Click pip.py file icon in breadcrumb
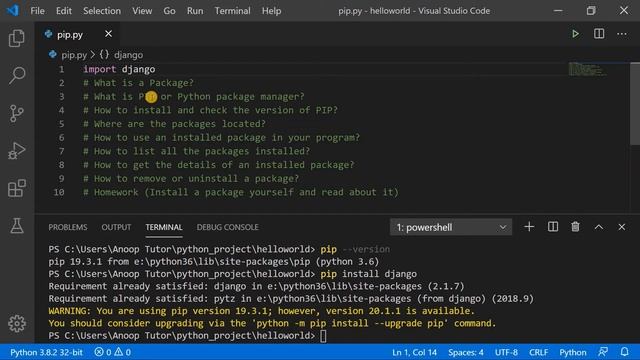Screen dimensions: 640x360 click(53, 54)
